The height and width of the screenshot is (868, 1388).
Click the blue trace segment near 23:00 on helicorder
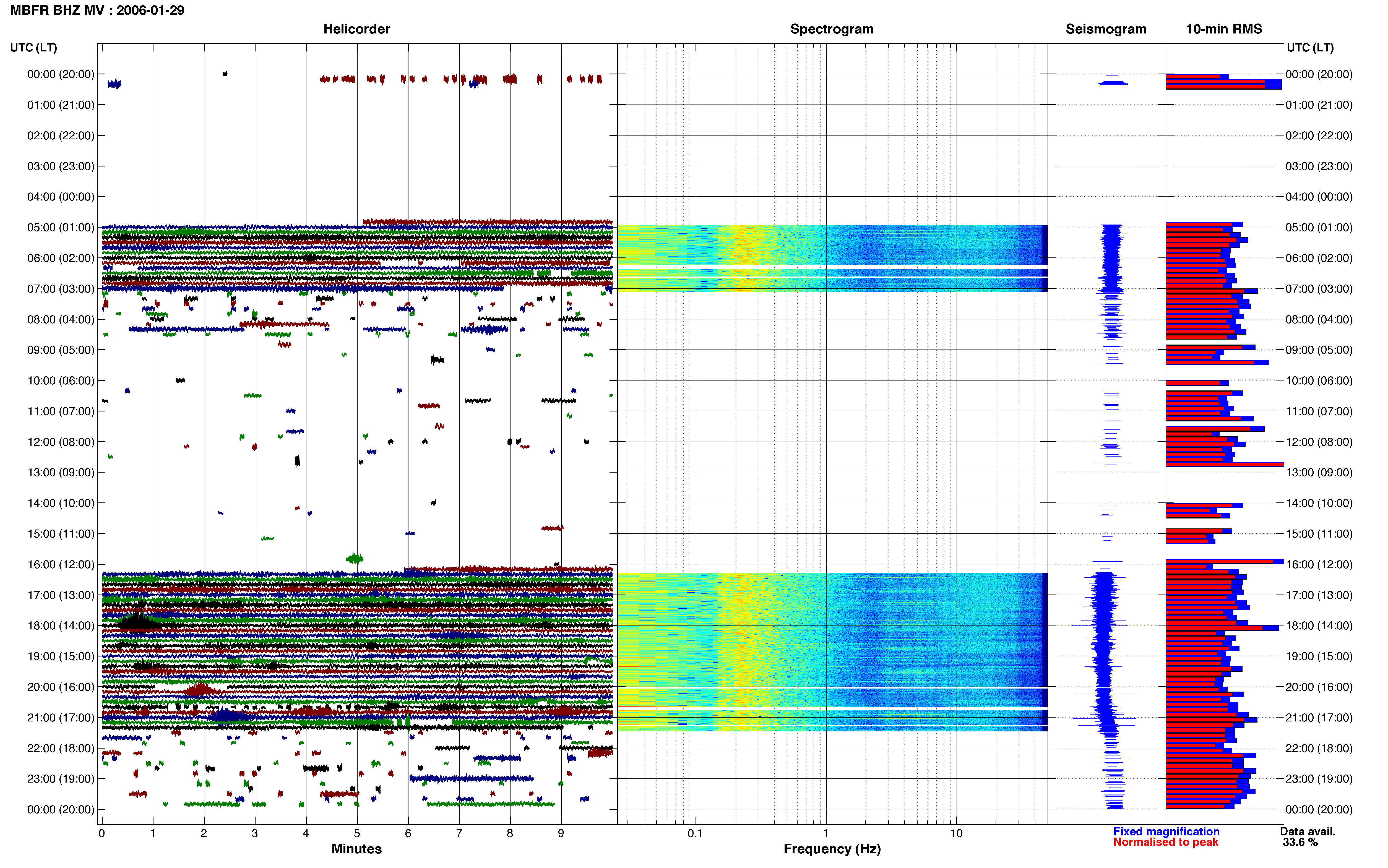coord(471,778)
